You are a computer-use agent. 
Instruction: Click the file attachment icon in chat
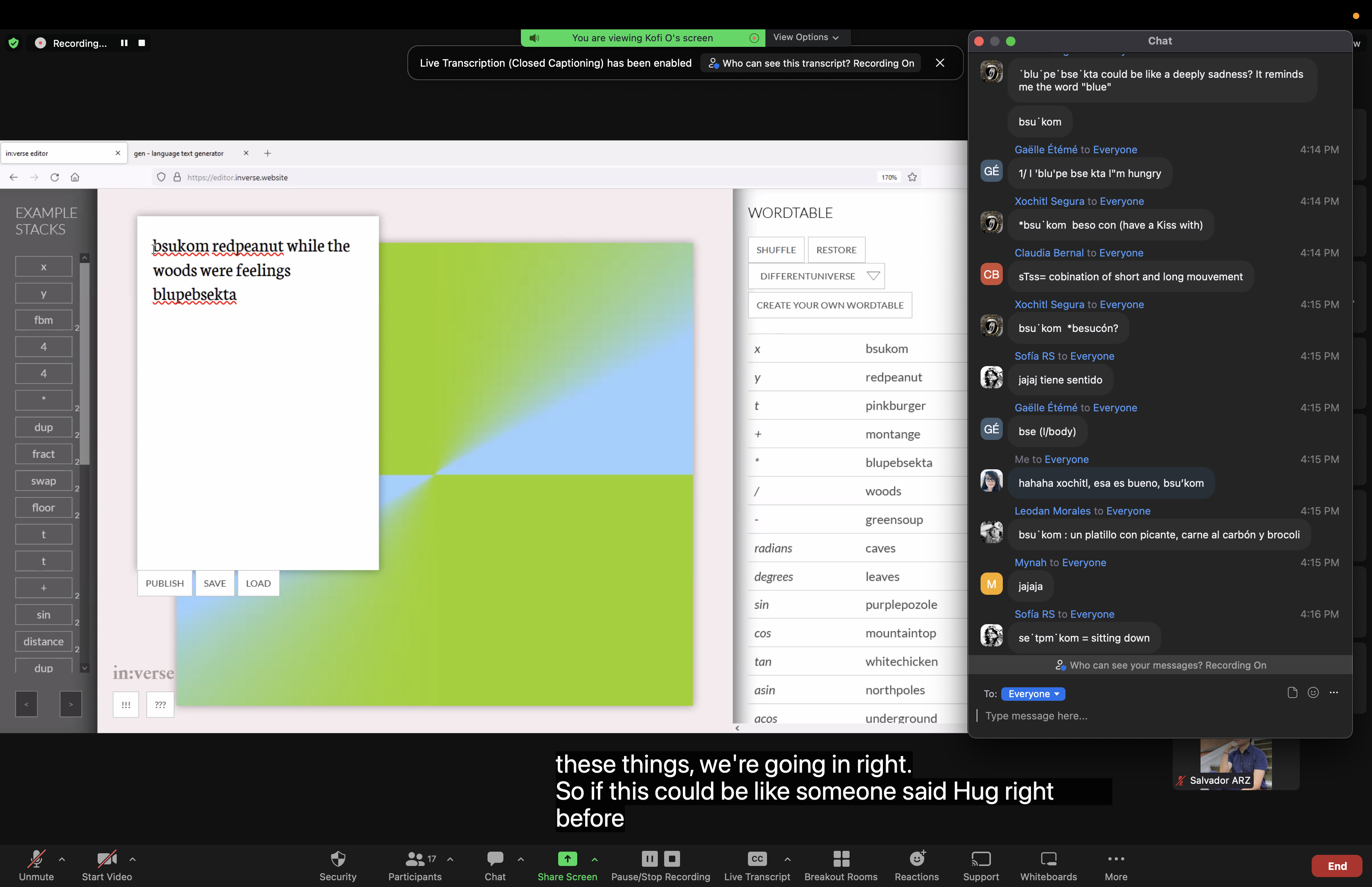(x=1292, y=692)
